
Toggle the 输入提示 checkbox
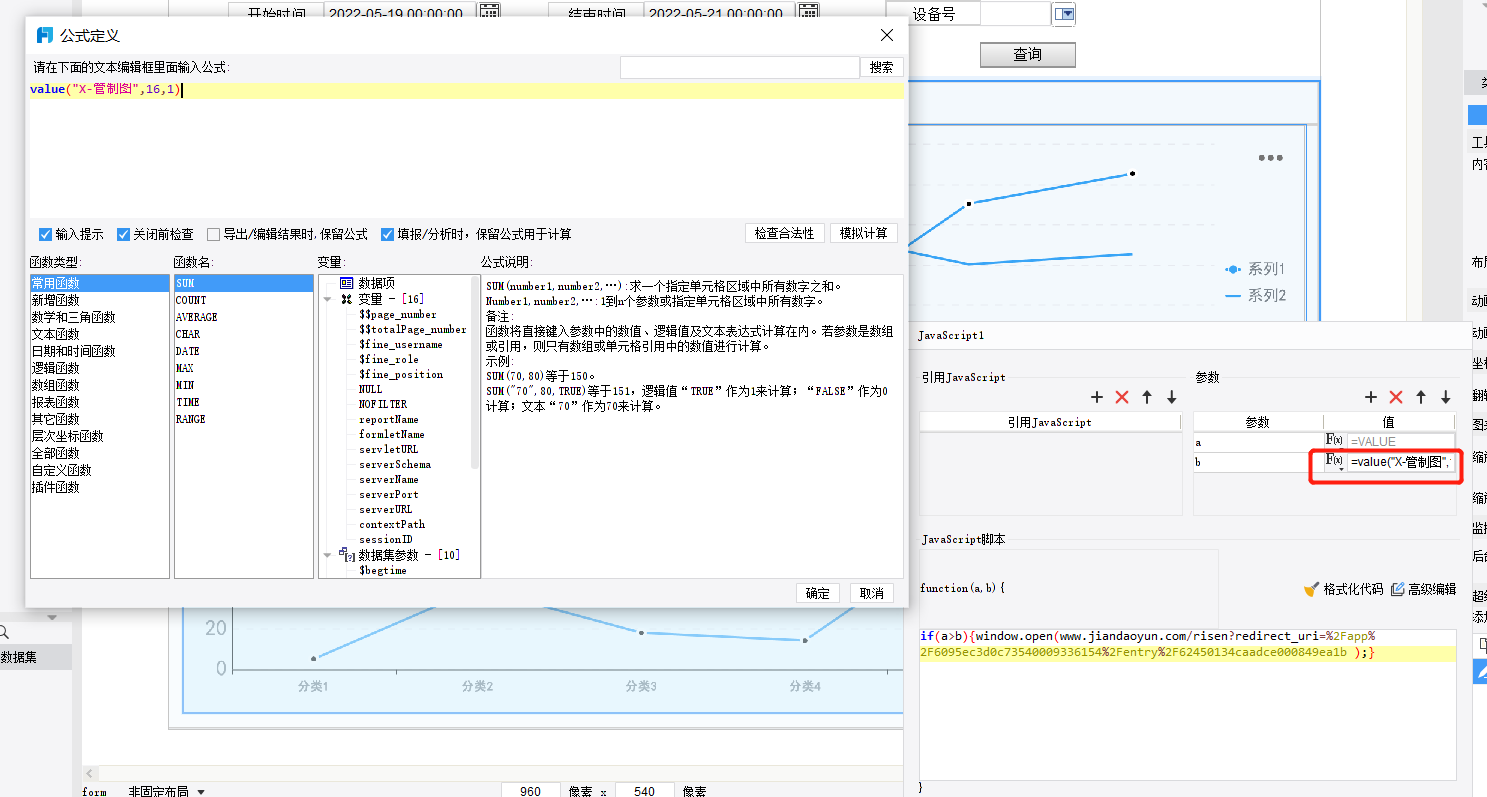click(x=45, y=234)
